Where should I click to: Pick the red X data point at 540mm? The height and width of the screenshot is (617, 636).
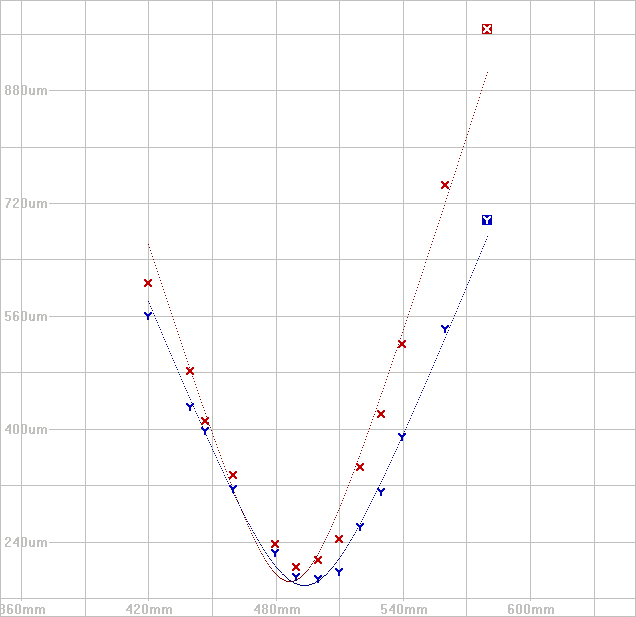pyautogui.click(x=402, y=344)
